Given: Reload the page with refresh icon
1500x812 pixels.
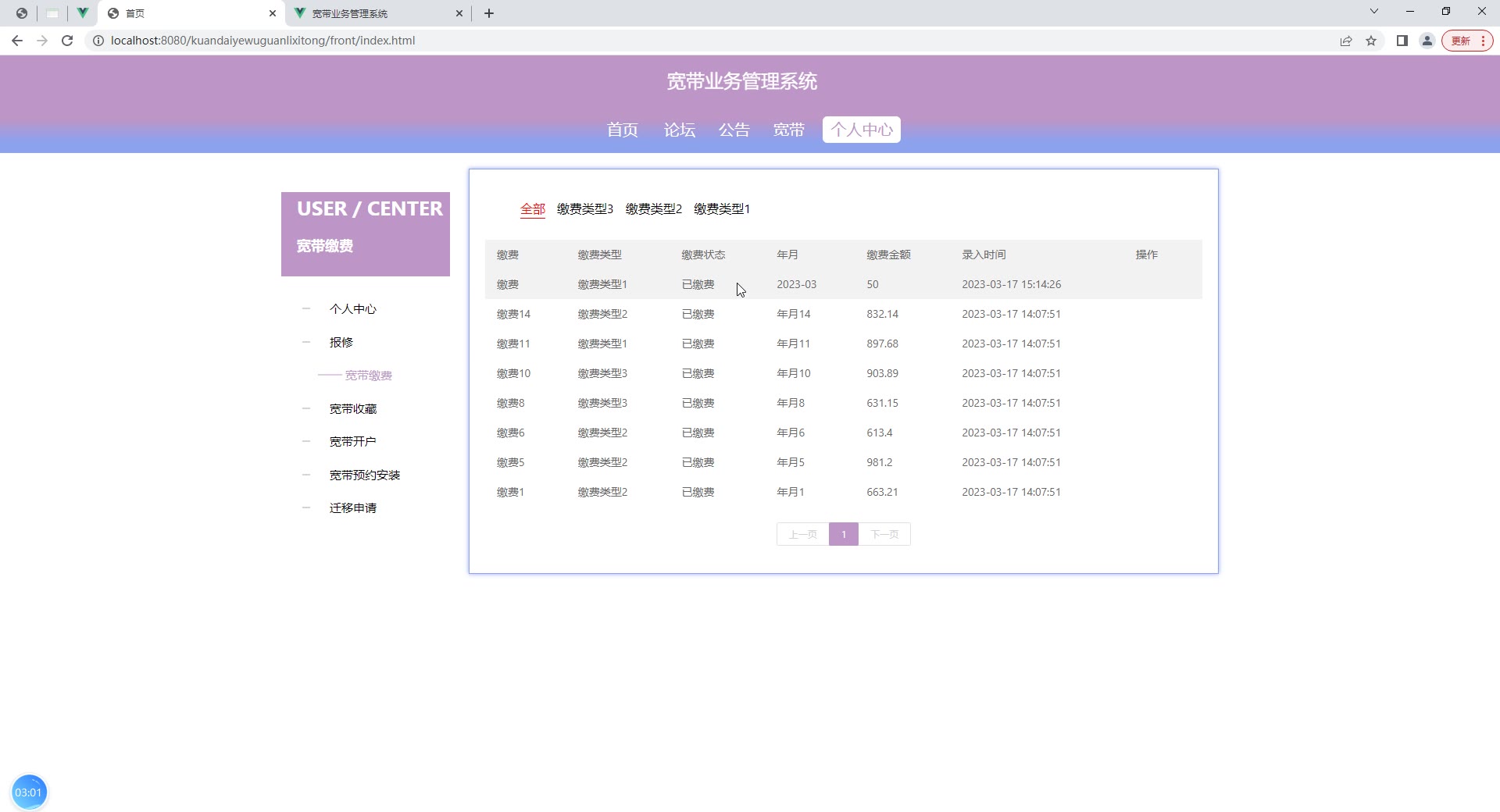Looking at the screenshot, I should click(x=67, y=41).
